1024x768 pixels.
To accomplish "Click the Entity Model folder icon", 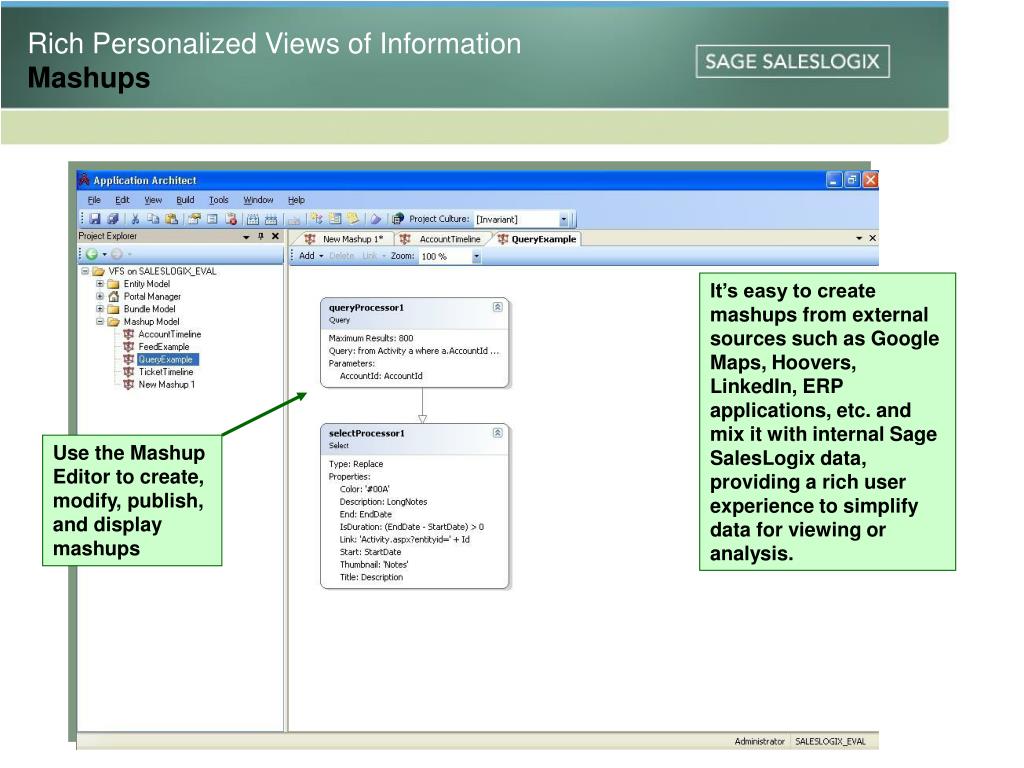I will [114, 284].
